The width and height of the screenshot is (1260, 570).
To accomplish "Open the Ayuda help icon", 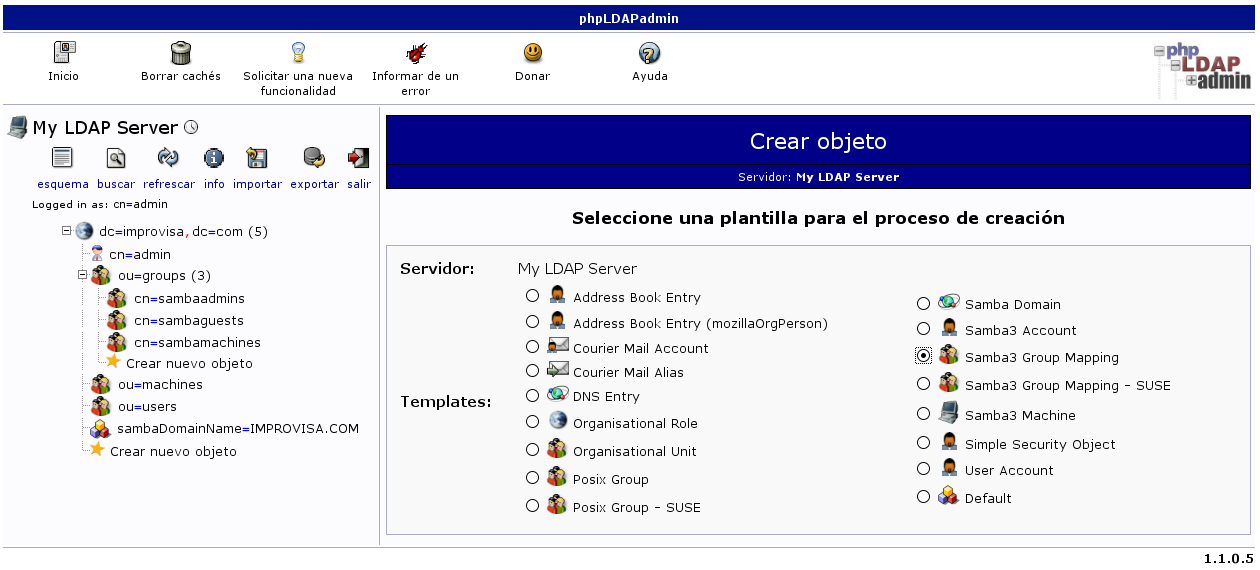I will pos(650,53).
